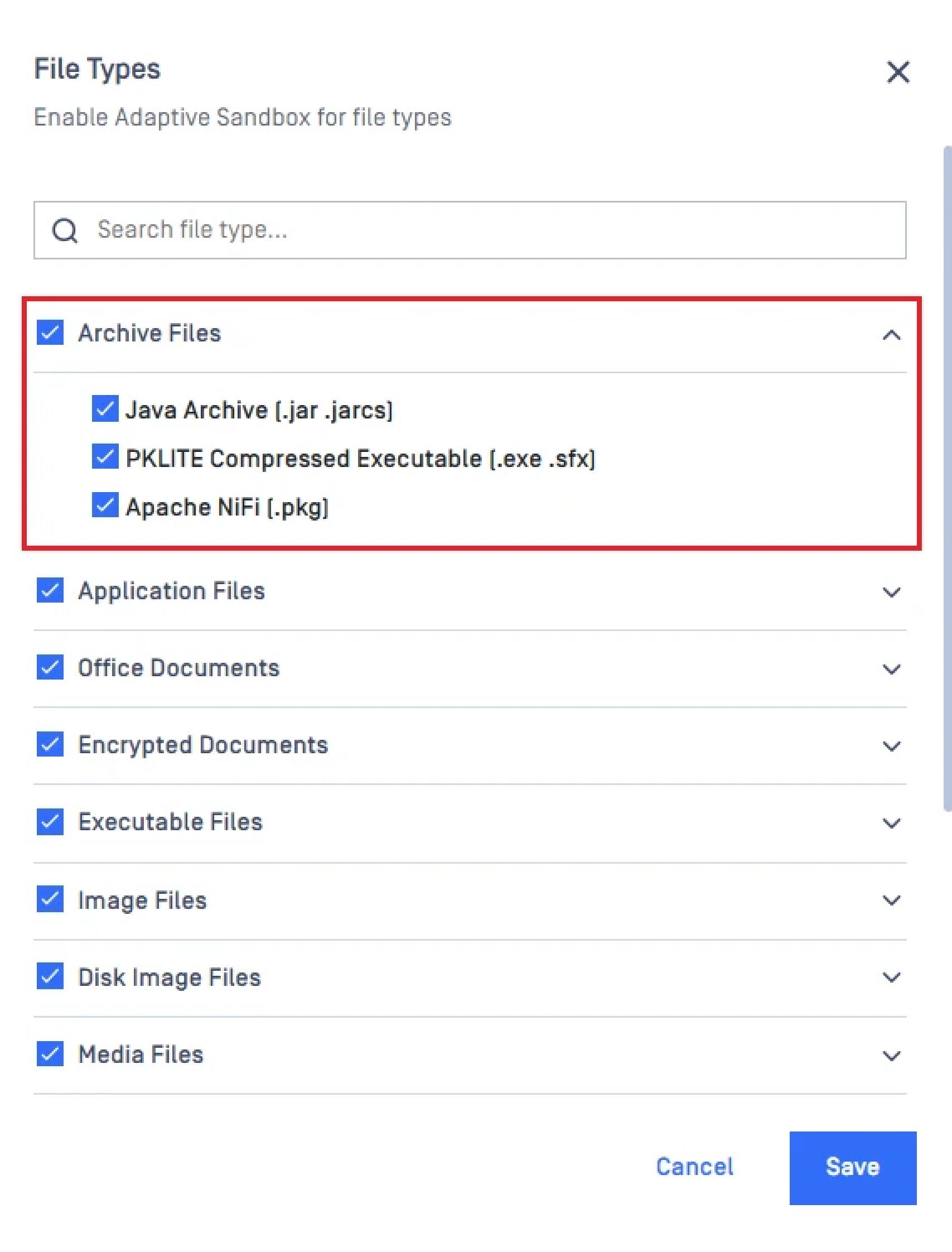Expand the Office Documents section

[891, 670]
